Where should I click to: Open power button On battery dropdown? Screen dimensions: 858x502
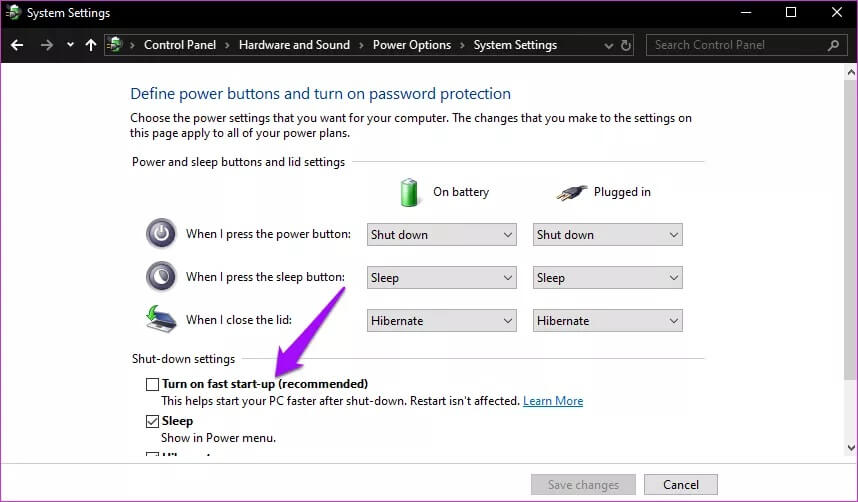coord(441,235)
